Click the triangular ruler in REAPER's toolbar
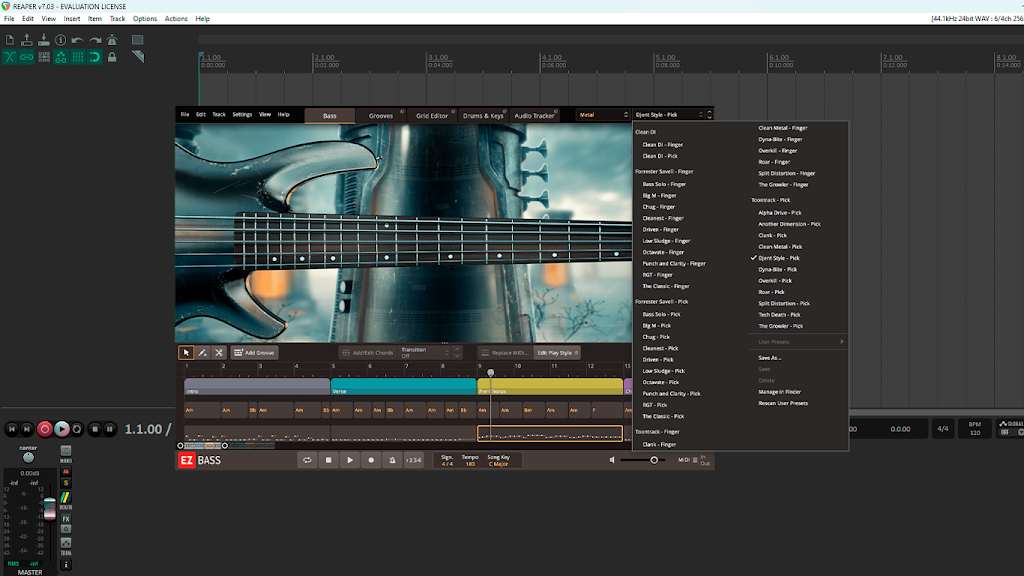This screenshot has width=1024, height=576. pos(137,57)
